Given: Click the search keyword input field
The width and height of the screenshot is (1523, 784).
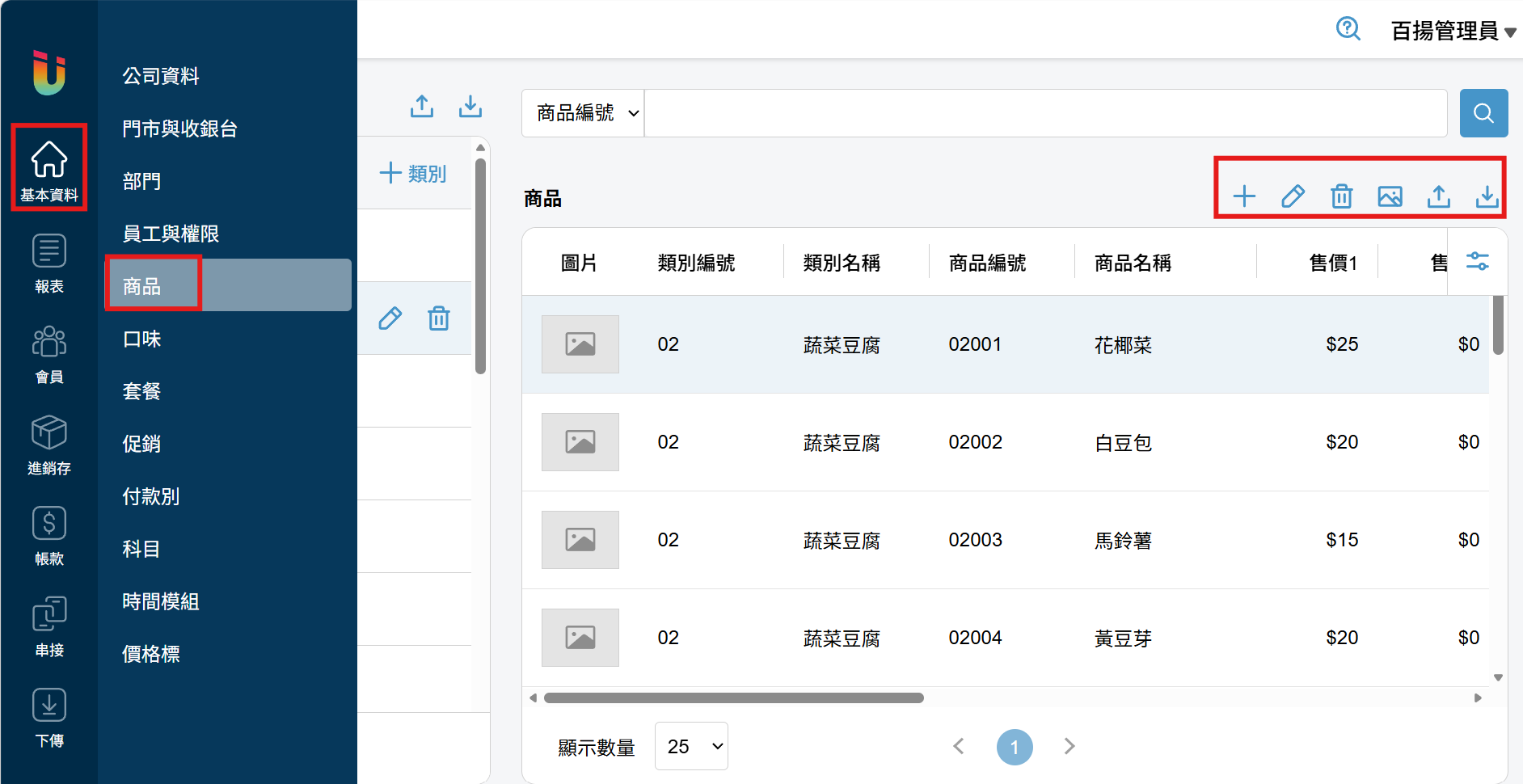Looking at the screenshot, I should 1044,113.
